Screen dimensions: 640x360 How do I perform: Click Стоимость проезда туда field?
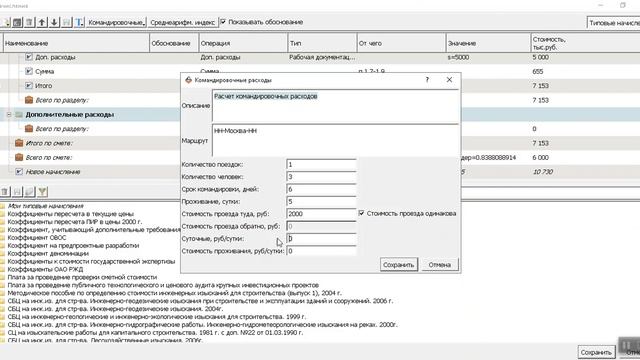[x=321, y=214]
